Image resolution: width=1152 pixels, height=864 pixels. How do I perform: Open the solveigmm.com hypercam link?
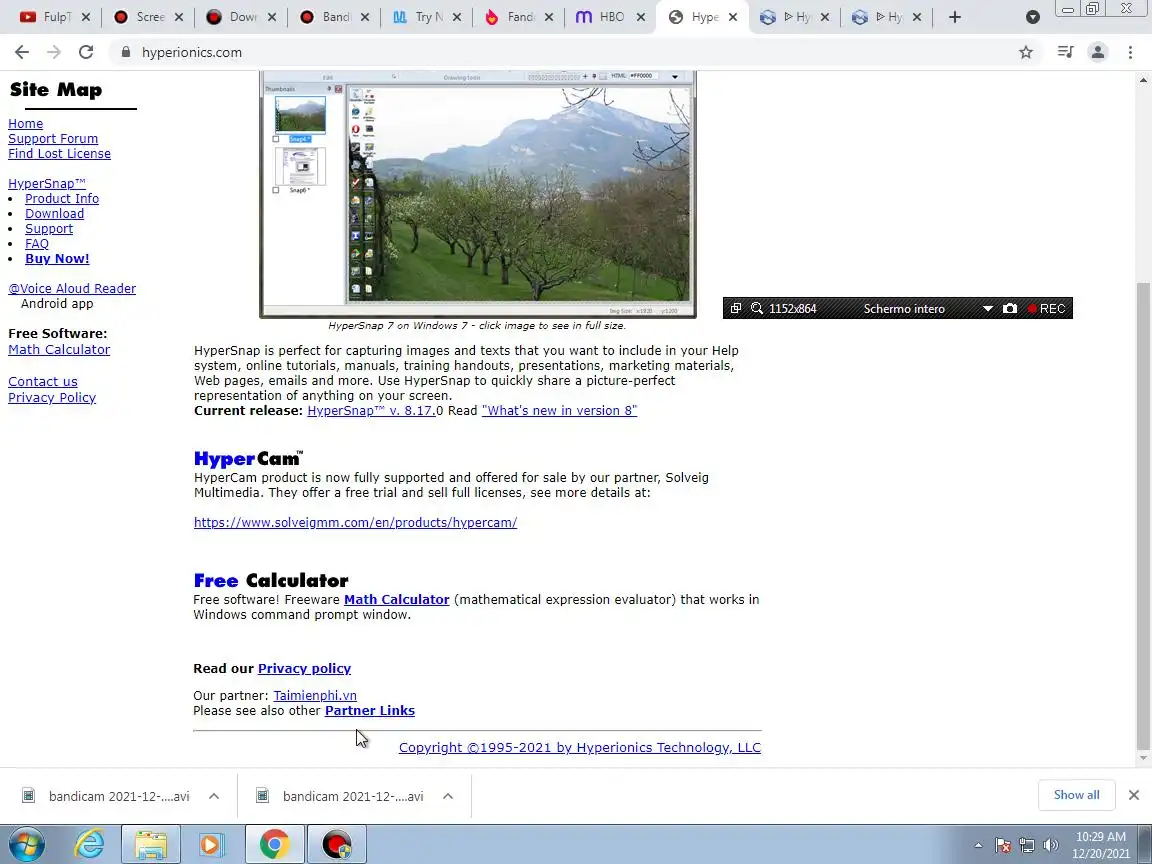tap(356, 522)
